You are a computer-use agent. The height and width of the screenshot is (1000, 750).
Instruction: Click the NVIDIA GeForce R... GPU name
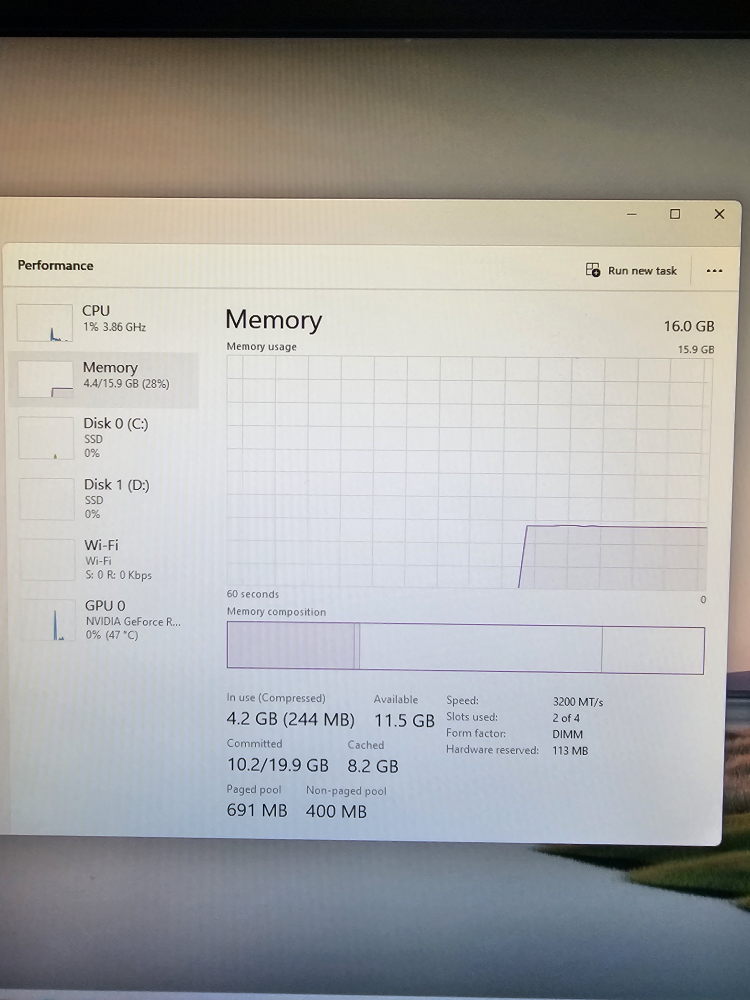point(133,621)
